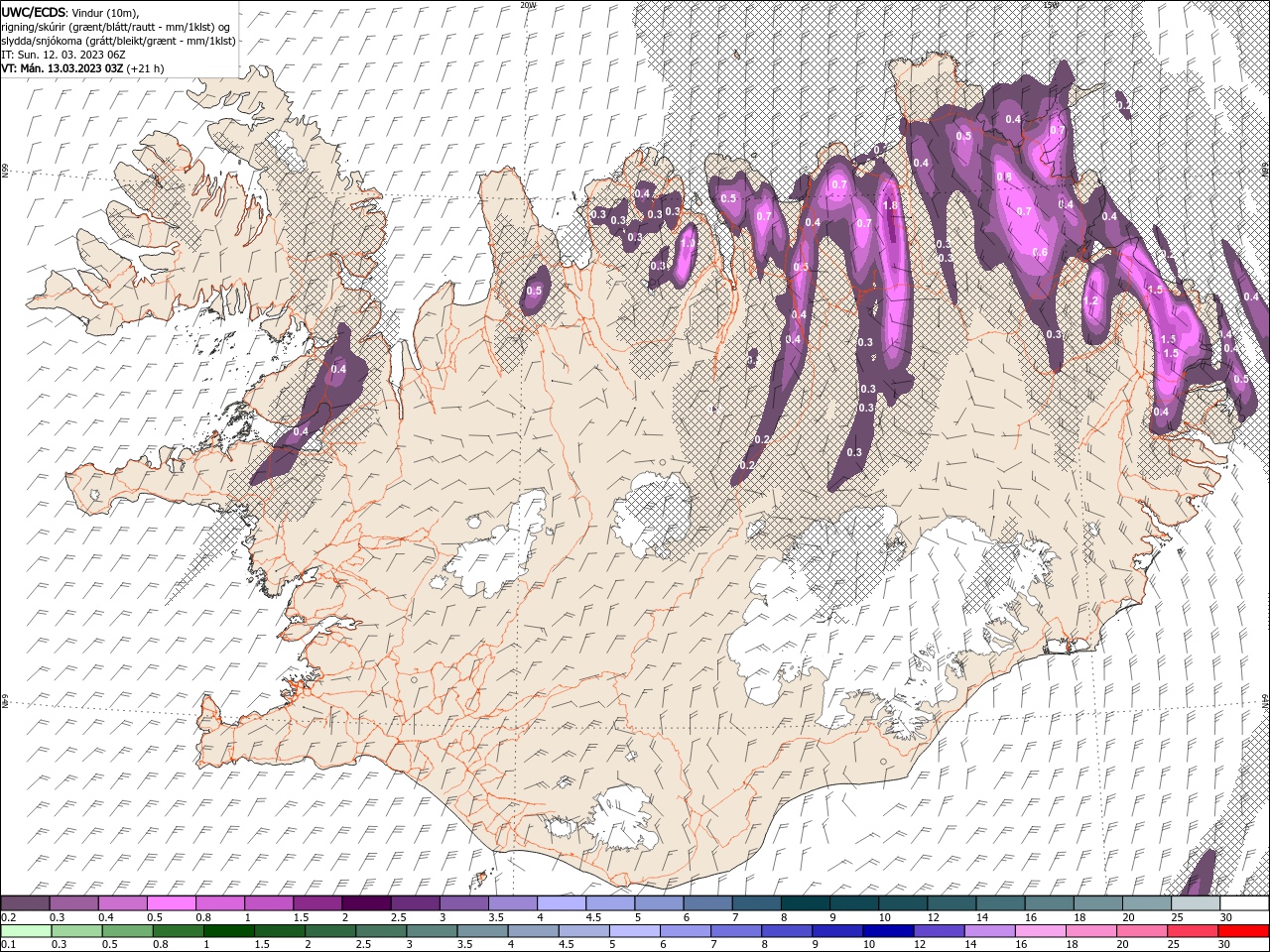
Task: Select the darkest green lower legend swatch at 1
Action: [228, 931]
